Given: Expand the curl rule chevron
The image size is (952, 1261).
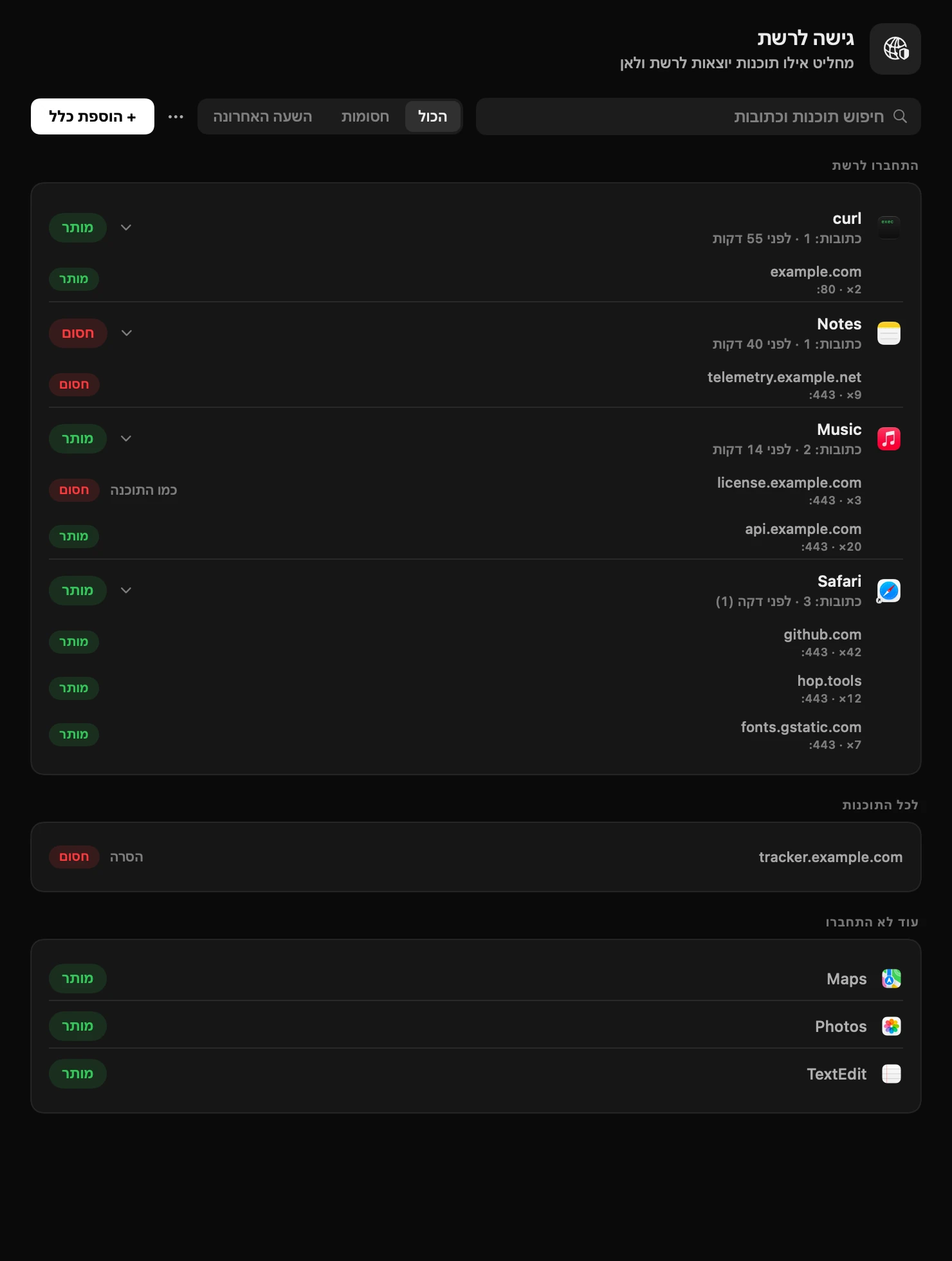Looking at the screenshot, I should pyautogui.click(x=126, y=228).
